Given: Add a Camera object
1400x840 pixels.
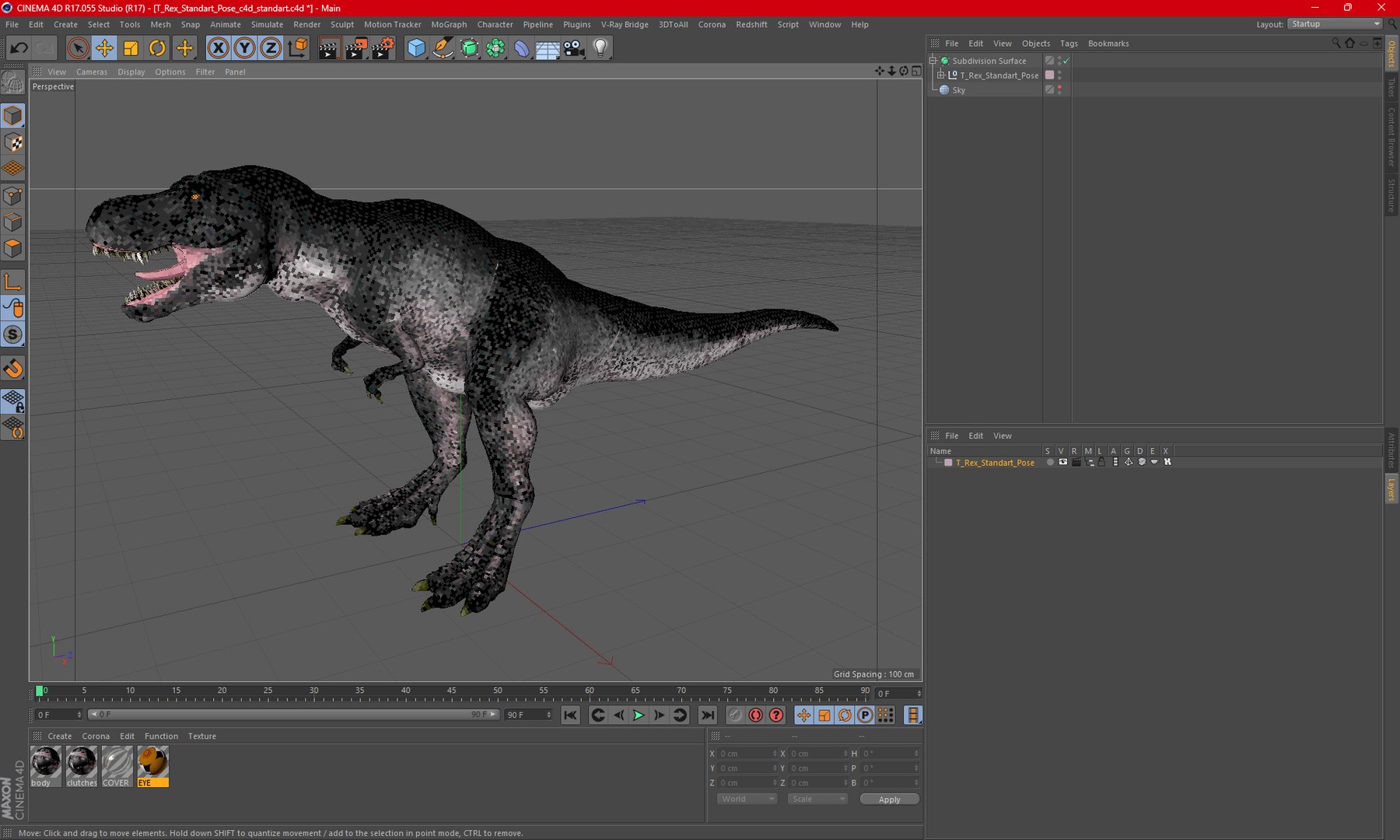Looking at the screenshot, I should [574, 48].
